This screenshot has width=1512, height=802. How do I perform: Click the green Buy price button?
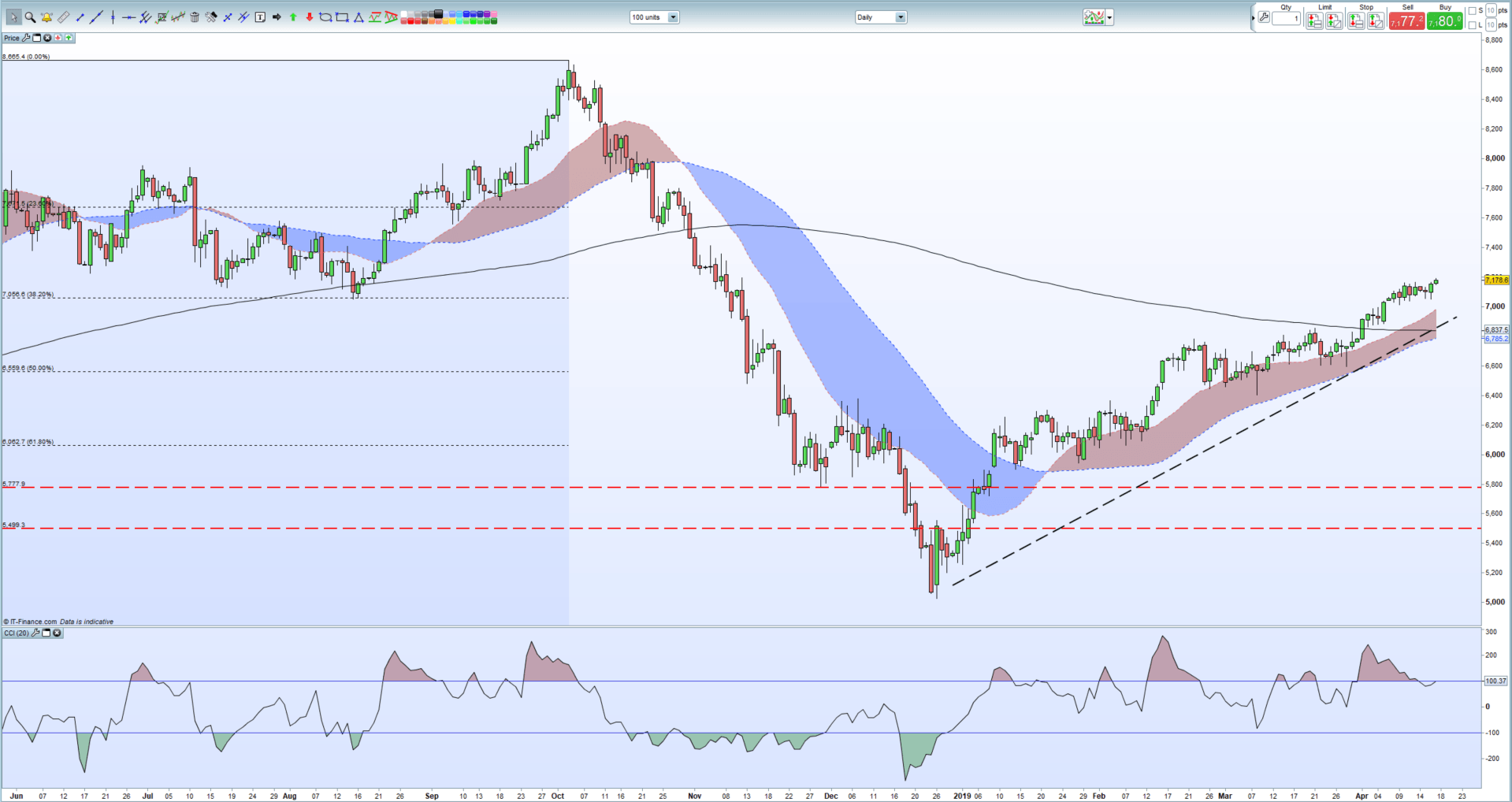[1444, 21]
